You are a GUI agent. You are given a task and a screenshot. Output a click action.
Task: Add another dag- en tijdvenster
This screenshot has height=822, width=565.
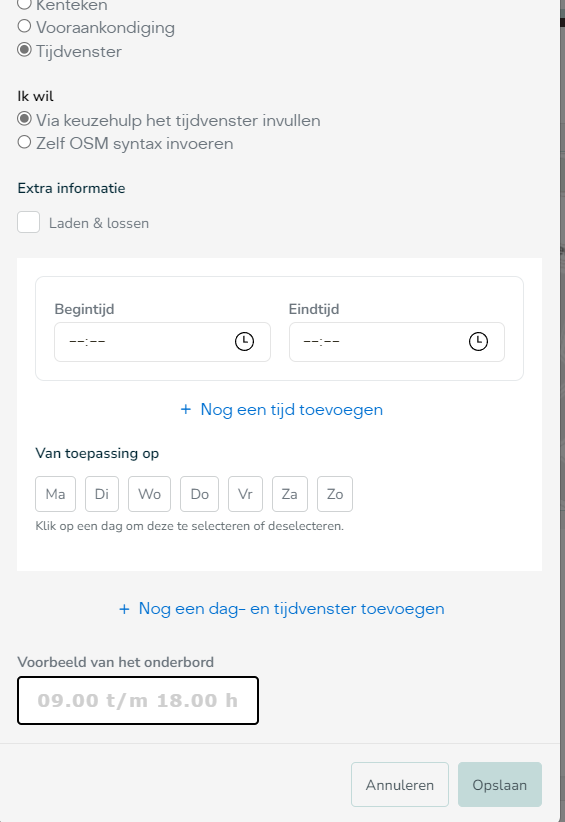(281, 609)
